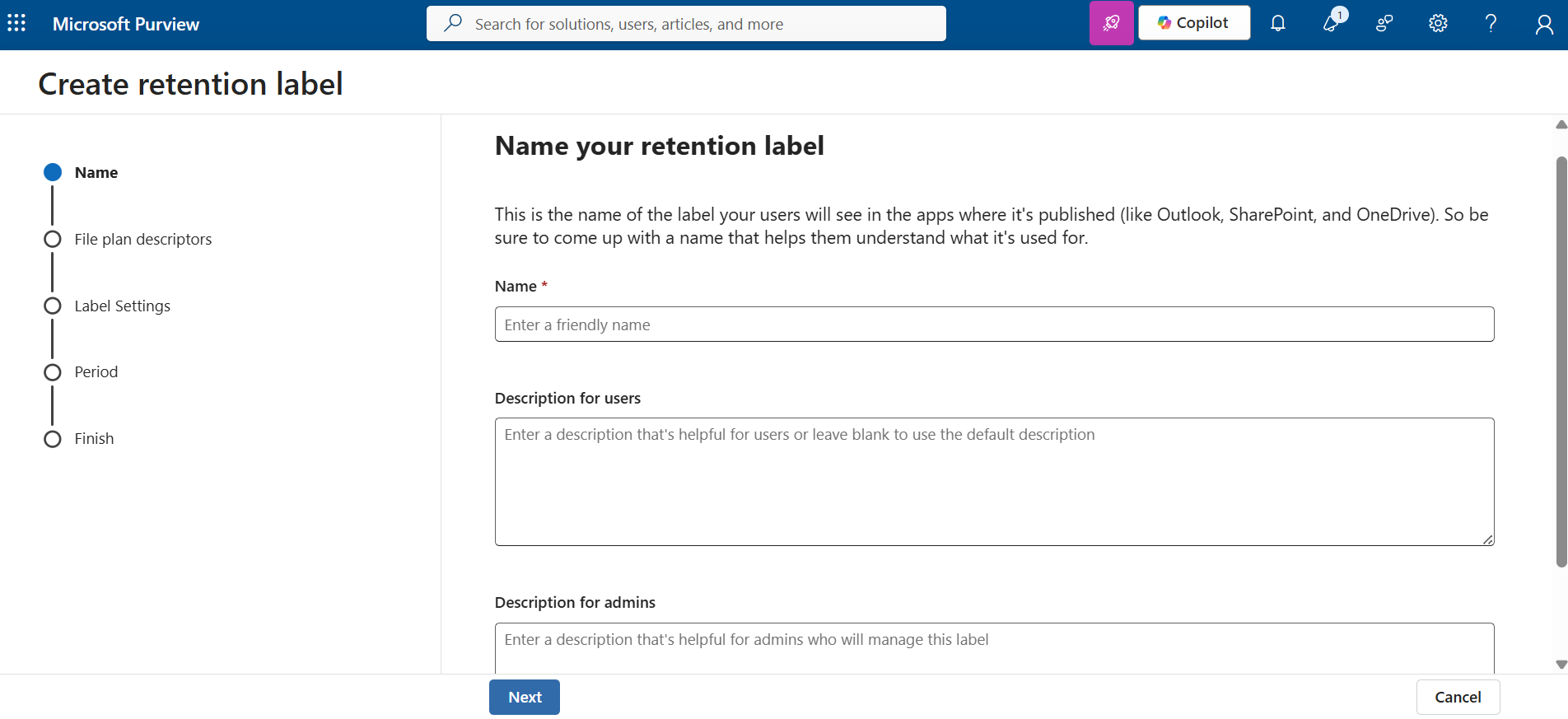Click the Description for admins textarea
Image resolution: width=1568 pixels, height=719 pixels.
point(994,648)
